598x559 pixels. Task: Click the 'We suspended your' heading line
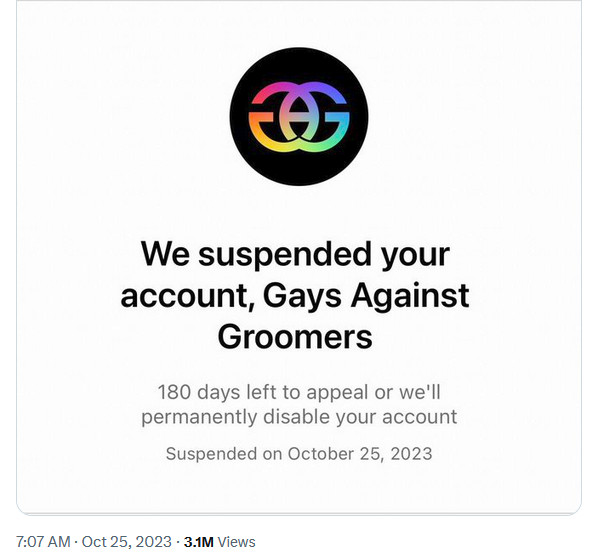tap(295, 254)
